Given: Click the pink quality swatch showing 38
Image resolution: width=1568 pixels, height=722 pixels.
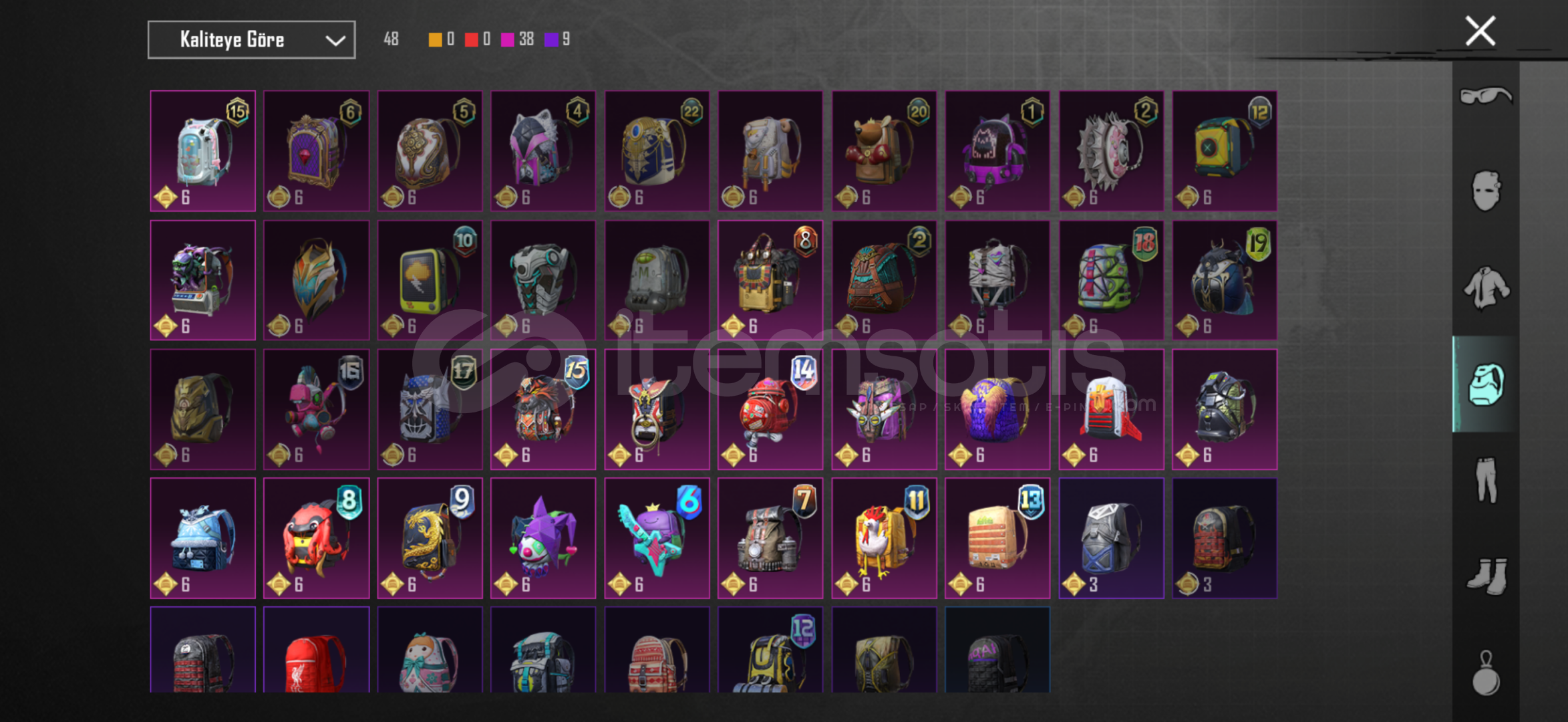Looking at the screenshot, I should coord(508,39).
